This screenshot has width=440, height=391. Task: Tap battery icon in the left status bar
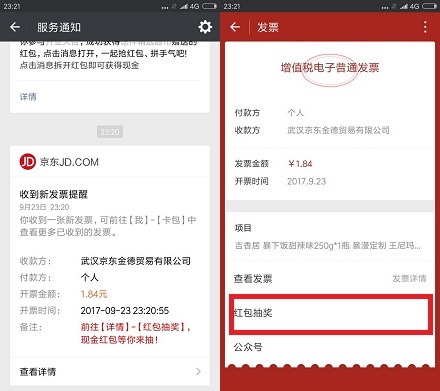210,6
